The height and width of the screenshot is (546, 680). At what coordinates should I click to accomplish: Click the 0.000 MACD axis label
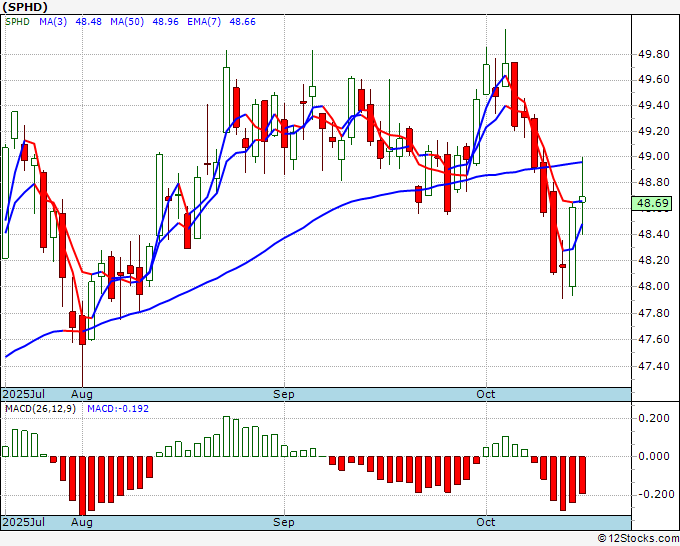click(x=654, y=456)
